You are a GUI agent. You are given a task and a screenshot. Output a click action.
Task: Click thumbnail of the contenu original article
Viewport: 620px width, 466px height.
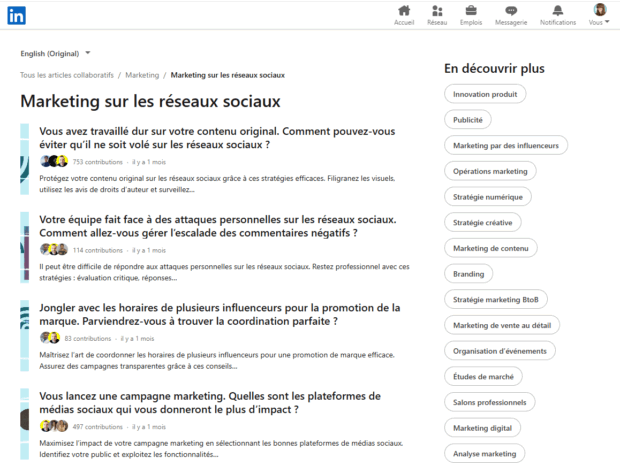coord(25,159)
